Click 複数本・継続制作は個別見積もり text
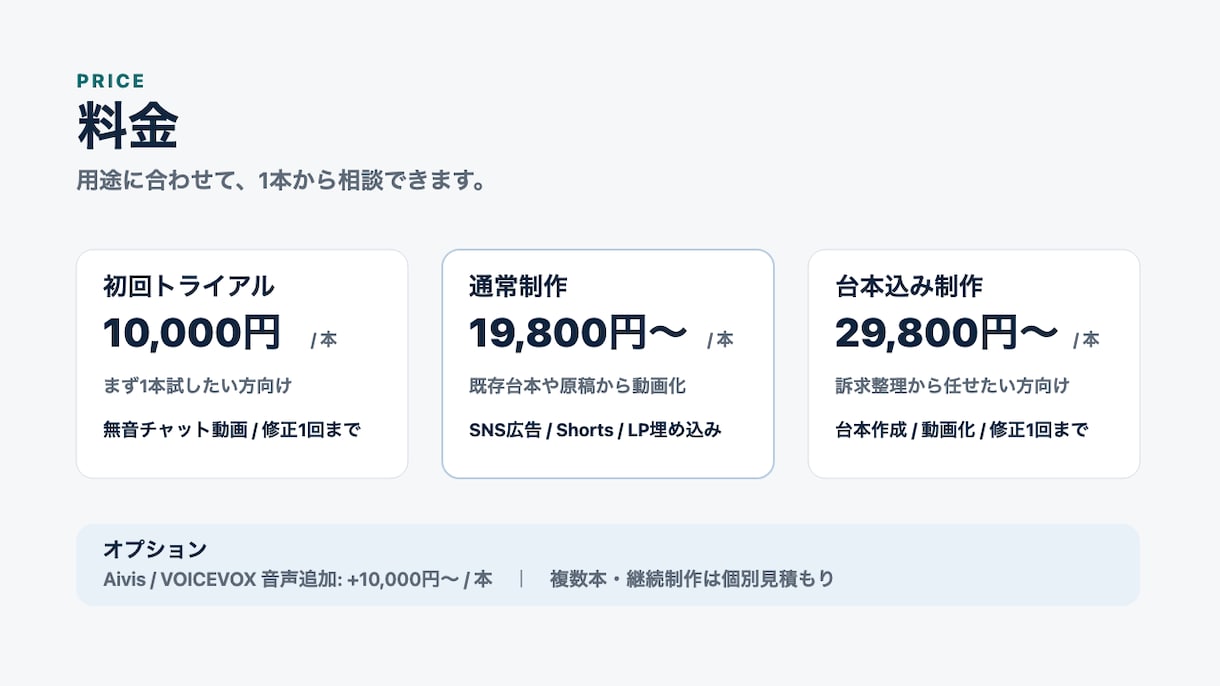Image resolution: width=1220 pixels, height=686 pixels. point(692,579)
